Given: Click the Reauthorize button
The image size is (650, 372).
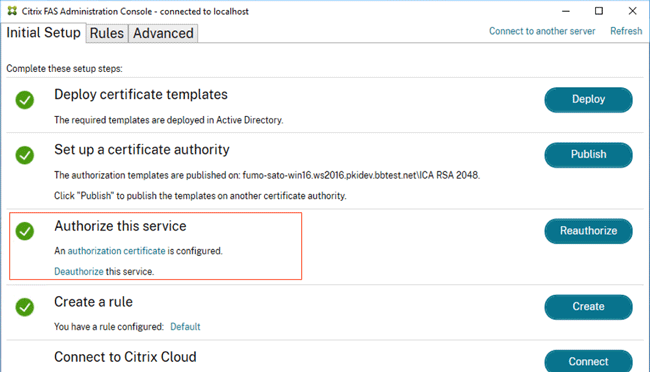Looking at the screenshot, I should 588,231.
